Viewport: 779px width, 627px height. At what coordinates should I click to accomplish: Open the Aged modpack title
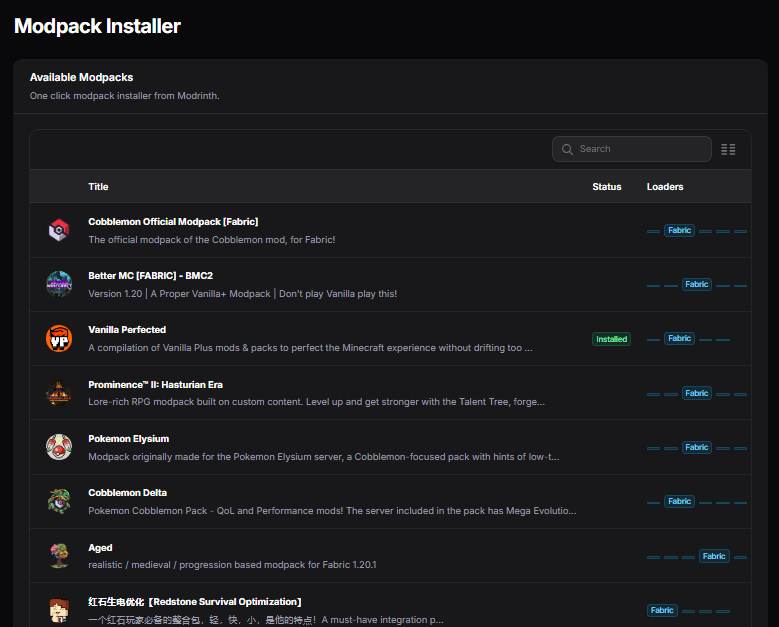pyautogui.click(x=100, y=548)
